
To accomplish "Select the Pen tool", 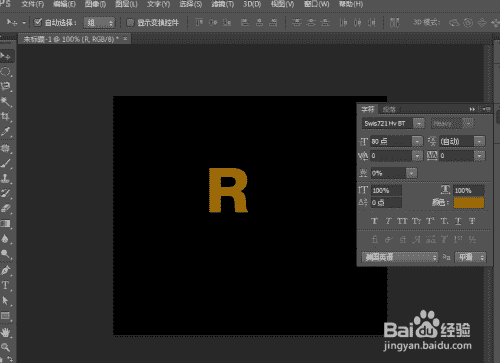I will 6,270.
